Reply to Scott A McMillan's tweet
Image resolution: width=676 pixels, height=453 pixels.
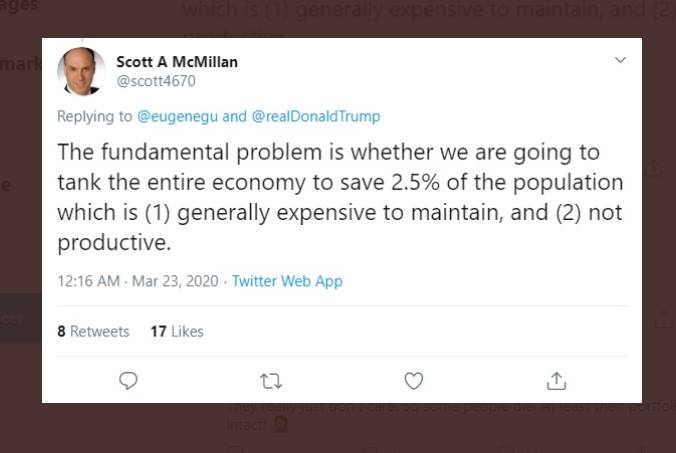point(128,380)
